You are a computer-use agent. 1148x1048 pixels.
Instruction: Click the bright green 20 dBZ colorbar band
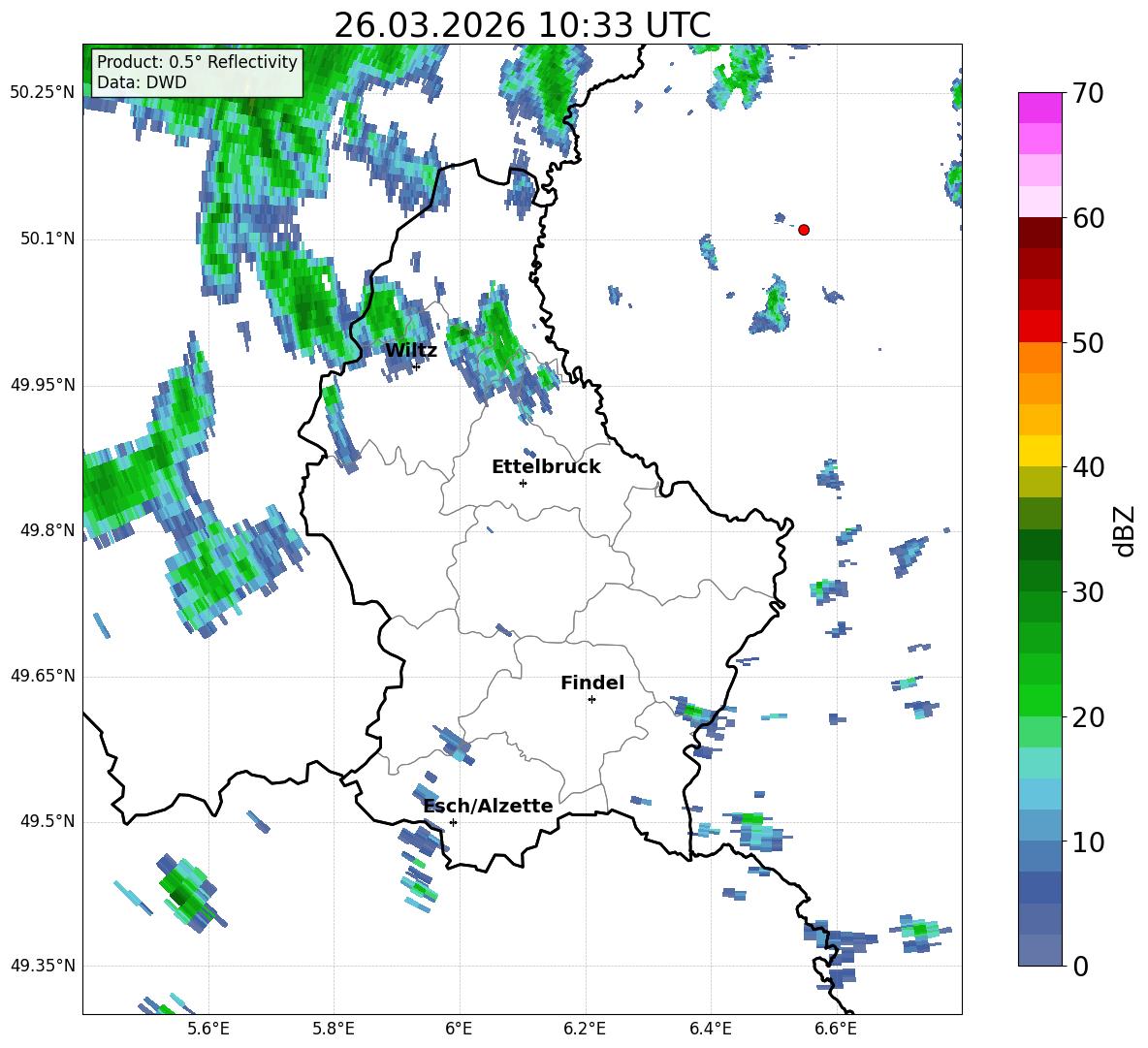point(1039,700)
